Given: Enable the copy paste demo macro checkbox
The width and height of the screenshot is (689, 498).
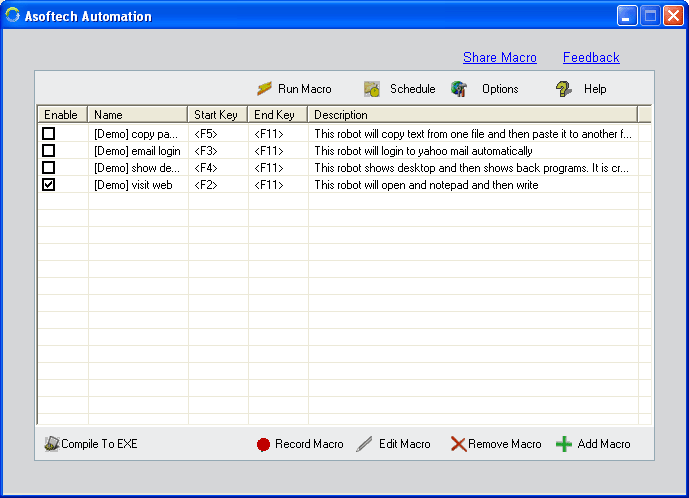Looking at the screenshot, I should (48, 134).
